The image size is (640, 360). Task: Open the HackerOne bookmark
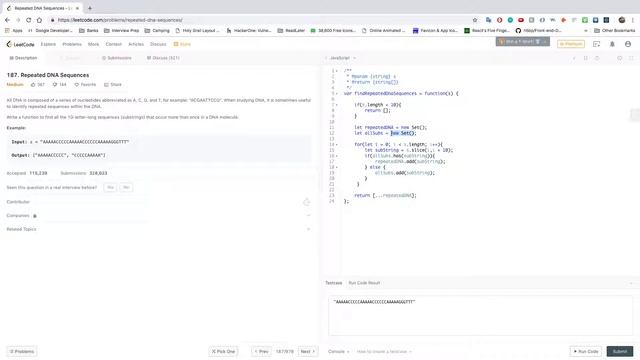pos(249,31)
